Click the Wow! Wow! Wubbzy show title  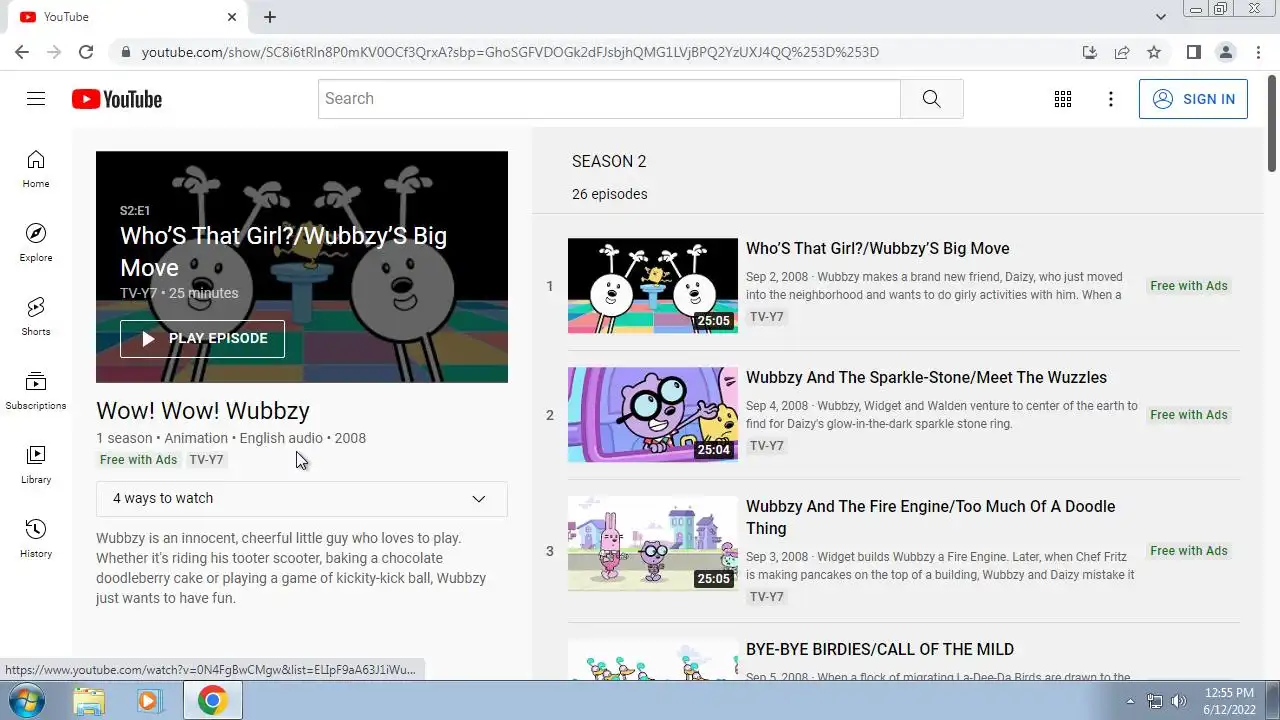coord(203,411)
